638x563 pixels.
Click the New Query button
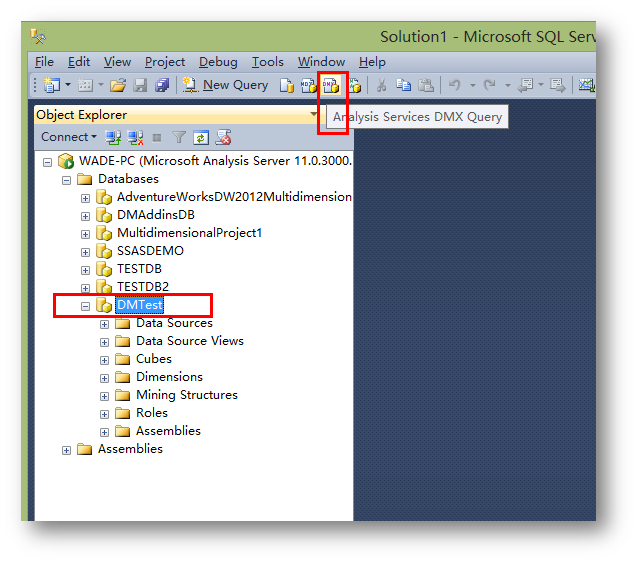pyautogui.click(x=225, y=85)
